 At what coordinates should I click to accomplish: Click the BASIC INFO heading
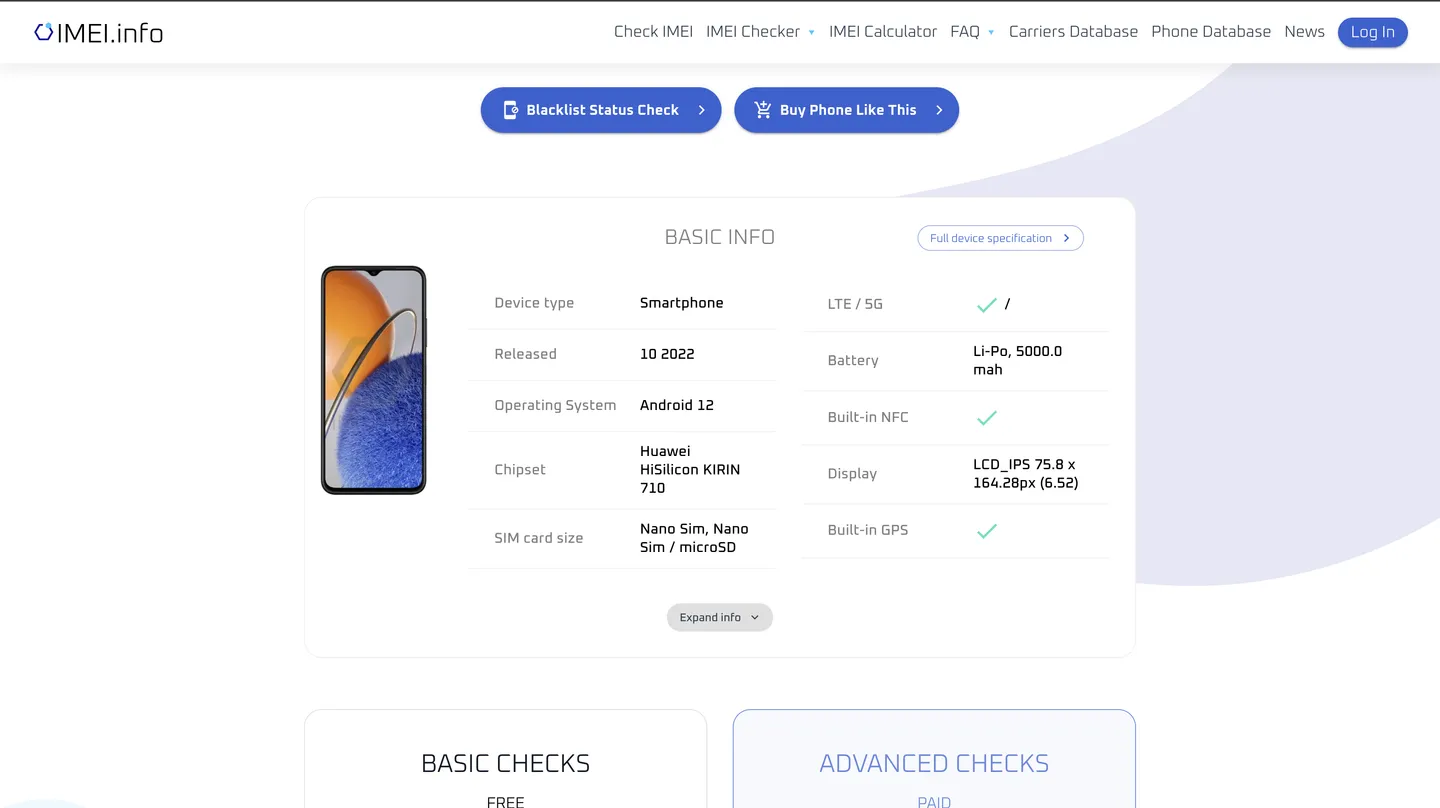(x=720, y=237)
